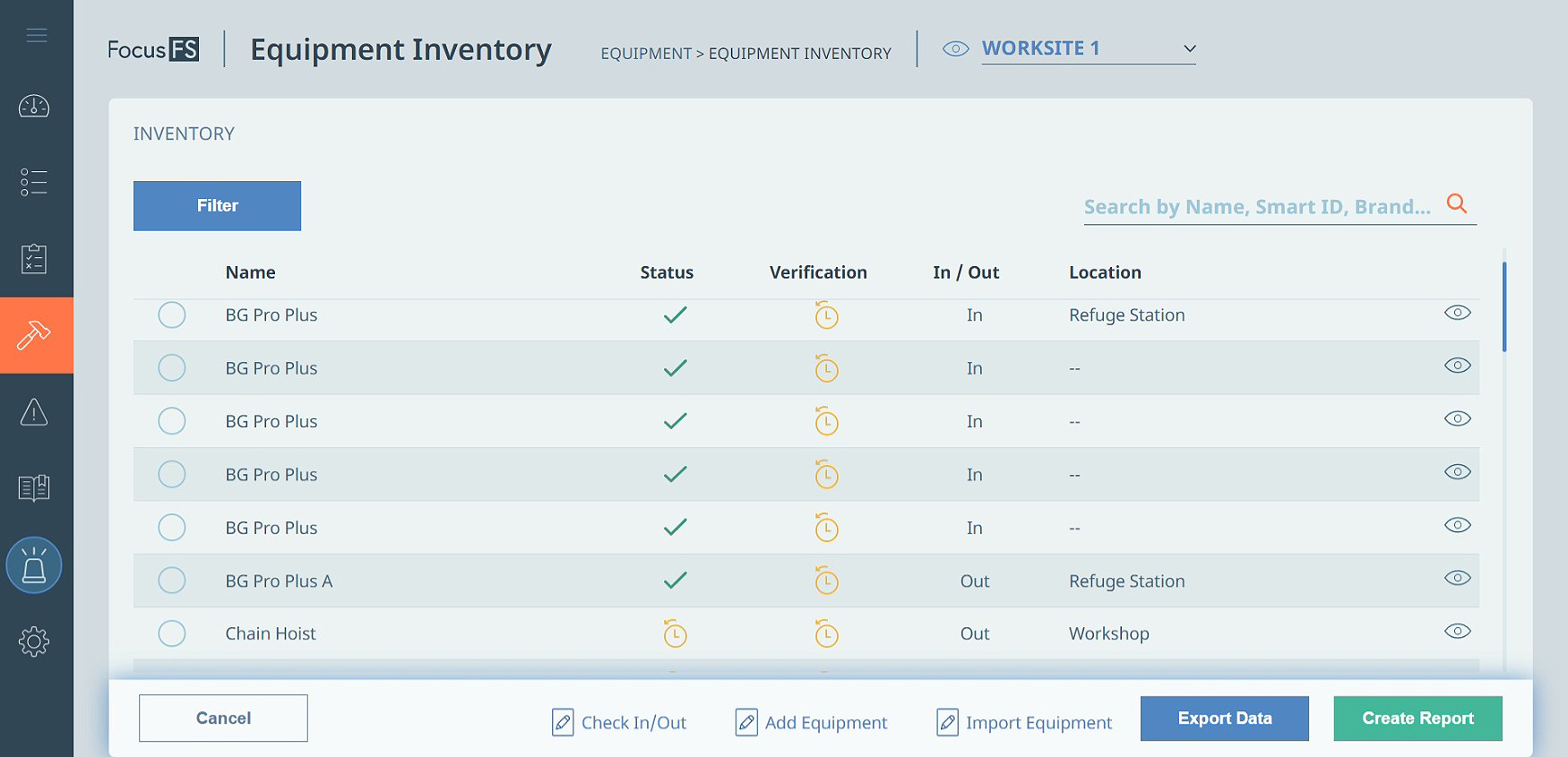Open the hamburger menu in sidebar
Image resolution: width=1568 pixels, height=757 pixels.
coord(36,36)
